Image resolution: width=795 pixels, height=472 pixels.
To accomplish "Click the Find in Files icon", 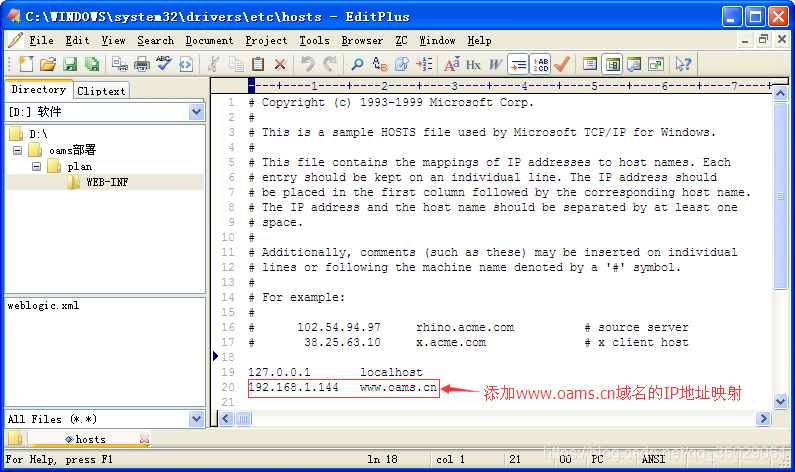I will click(x=402, y=64).
